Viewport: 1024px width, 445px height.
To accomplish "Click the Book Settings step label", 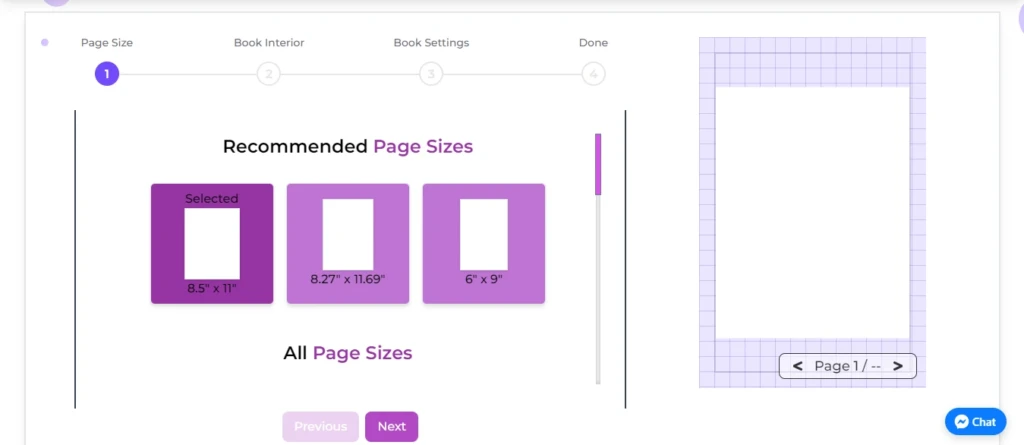I will click(x=431, y=42).
